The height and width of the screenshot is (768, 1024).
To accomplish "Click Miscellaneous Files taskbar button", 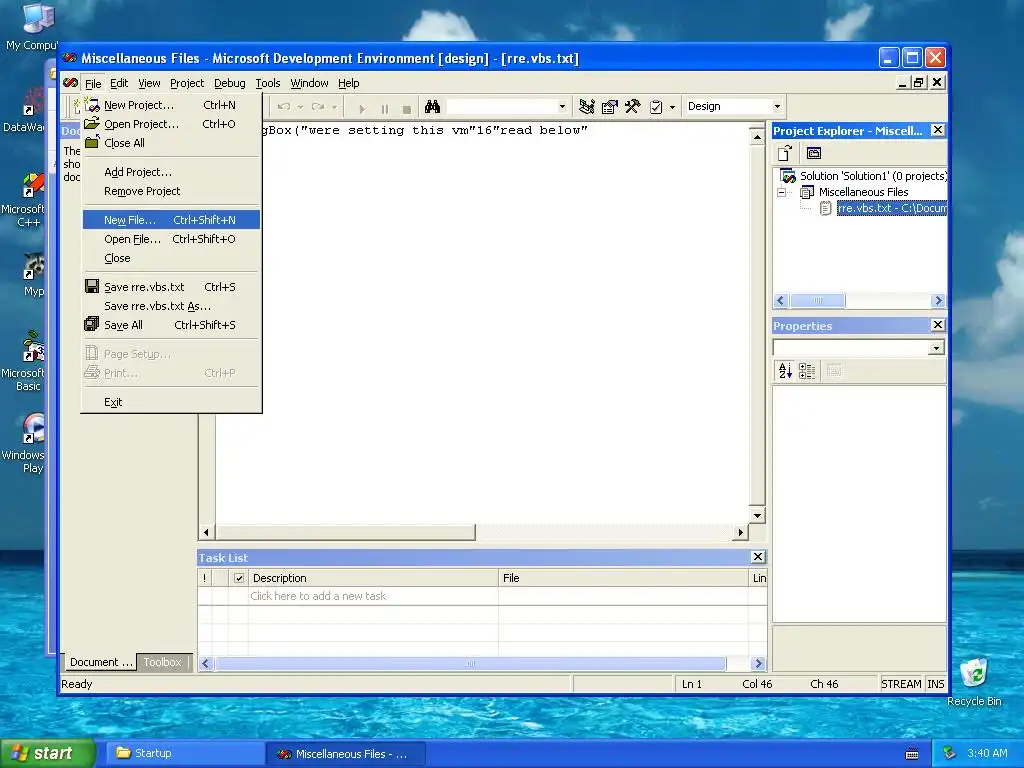I will [x=346, y=754].
